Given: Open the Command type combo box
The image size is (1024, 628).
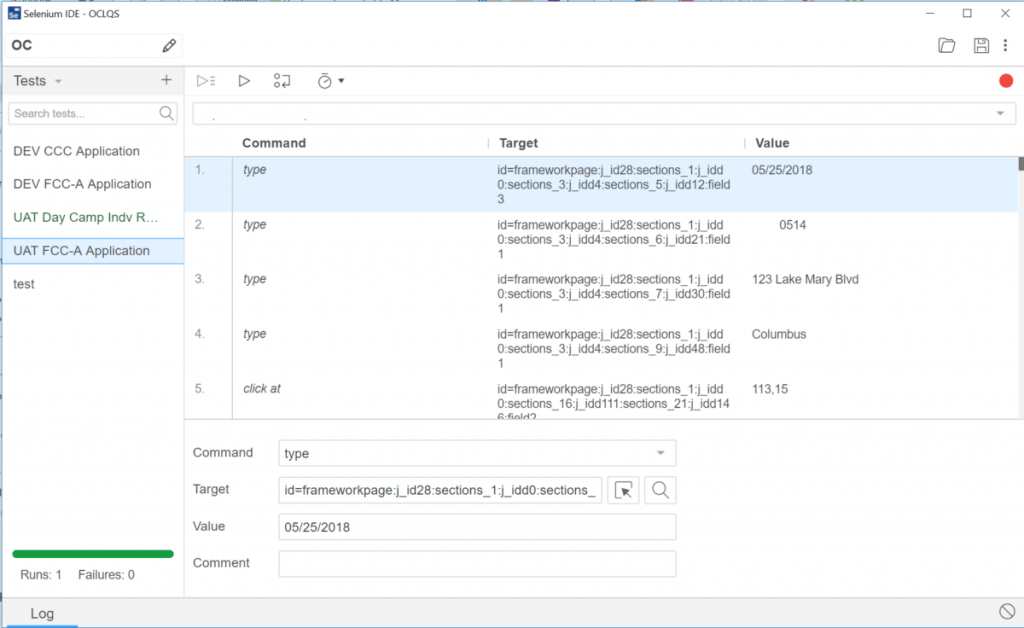Looking at the screenshot, I should pos(477,453).
